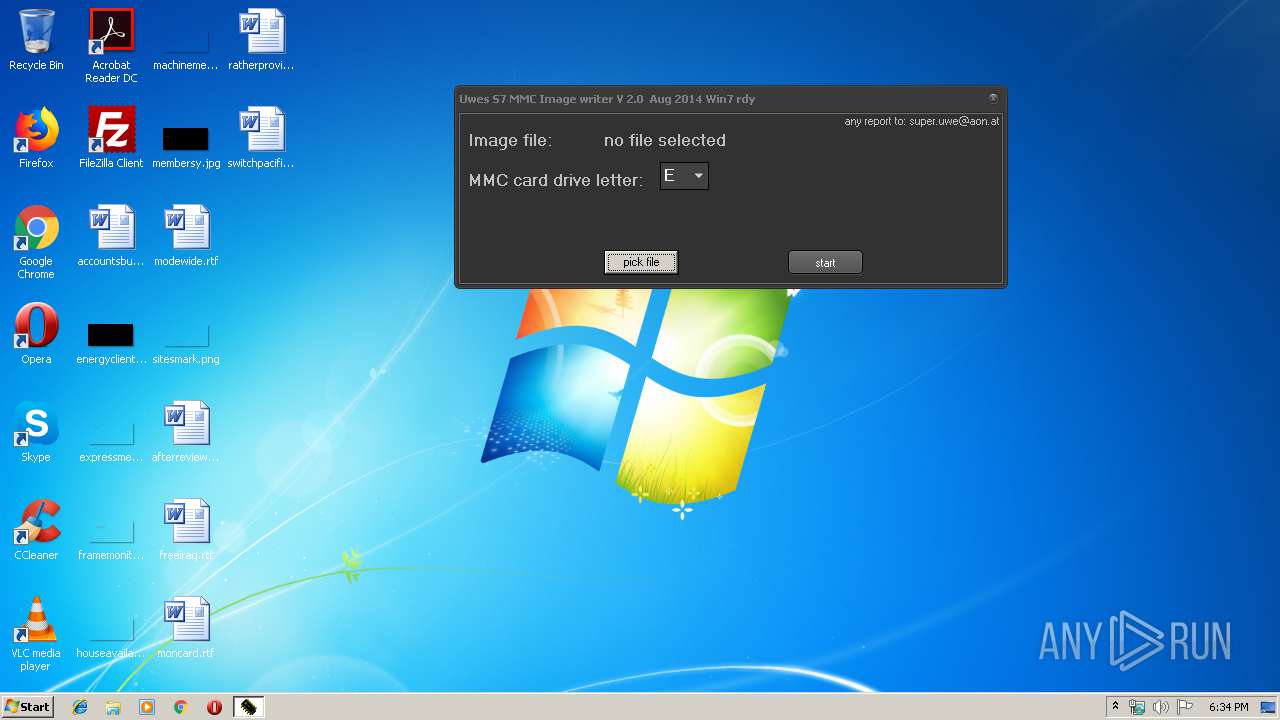Select the machineme... desktop file
This screenshot has height=720, width=1280.
coord(186,48)
